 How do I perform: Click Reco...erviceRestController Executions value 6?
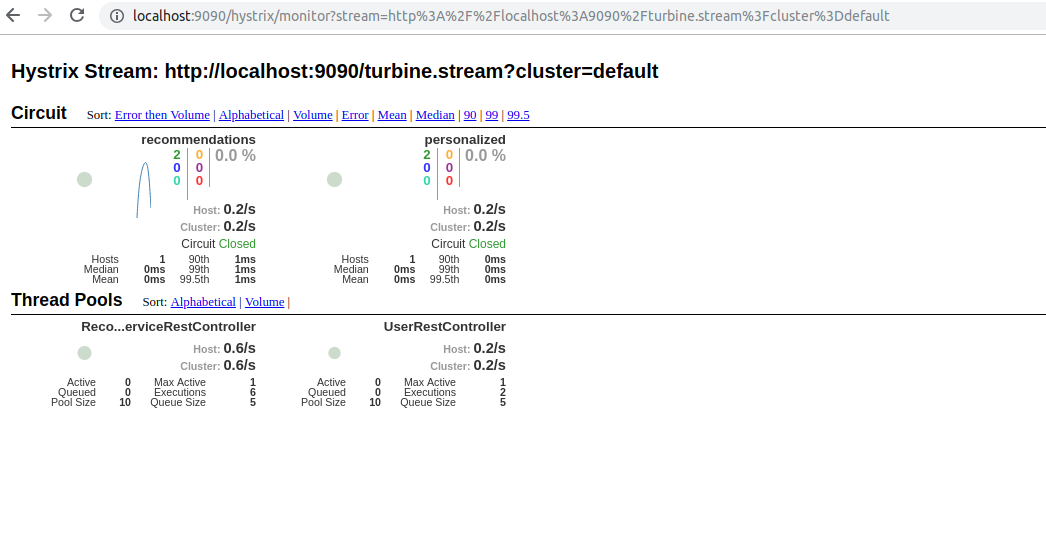tap(253, 392)
